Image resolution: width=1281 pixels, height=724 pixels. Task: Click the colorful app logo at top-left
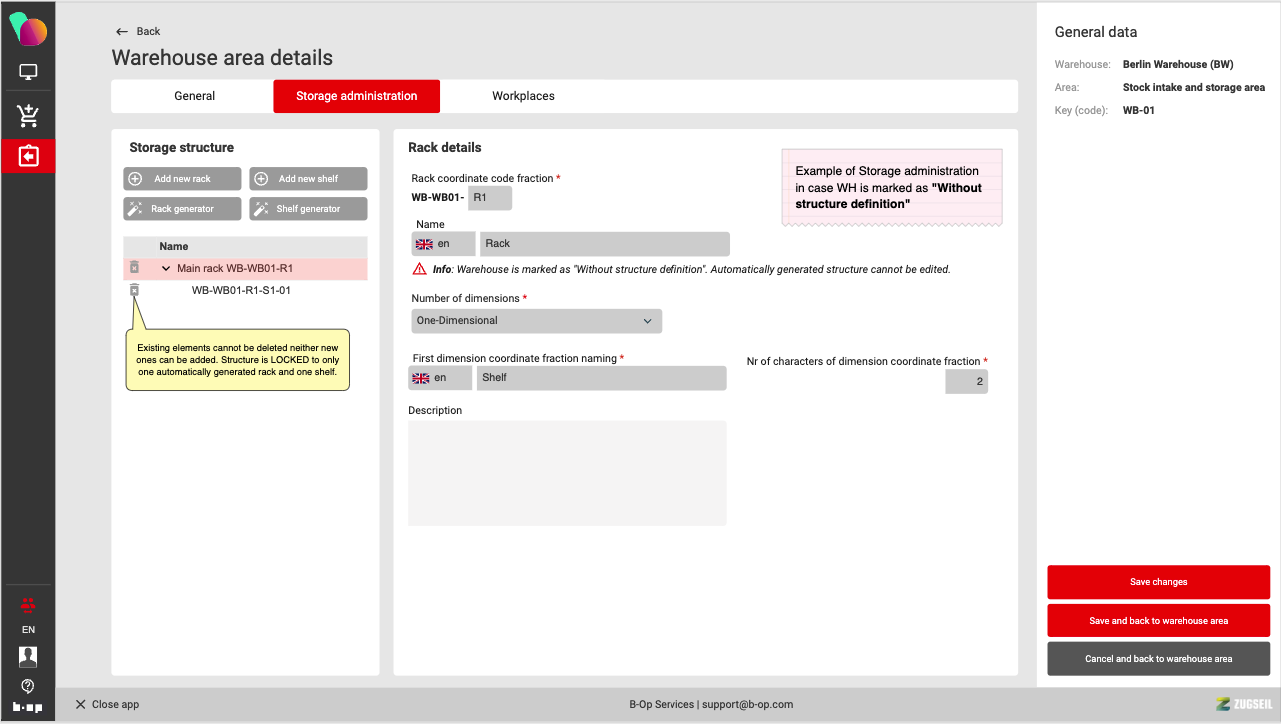(28, 30)
